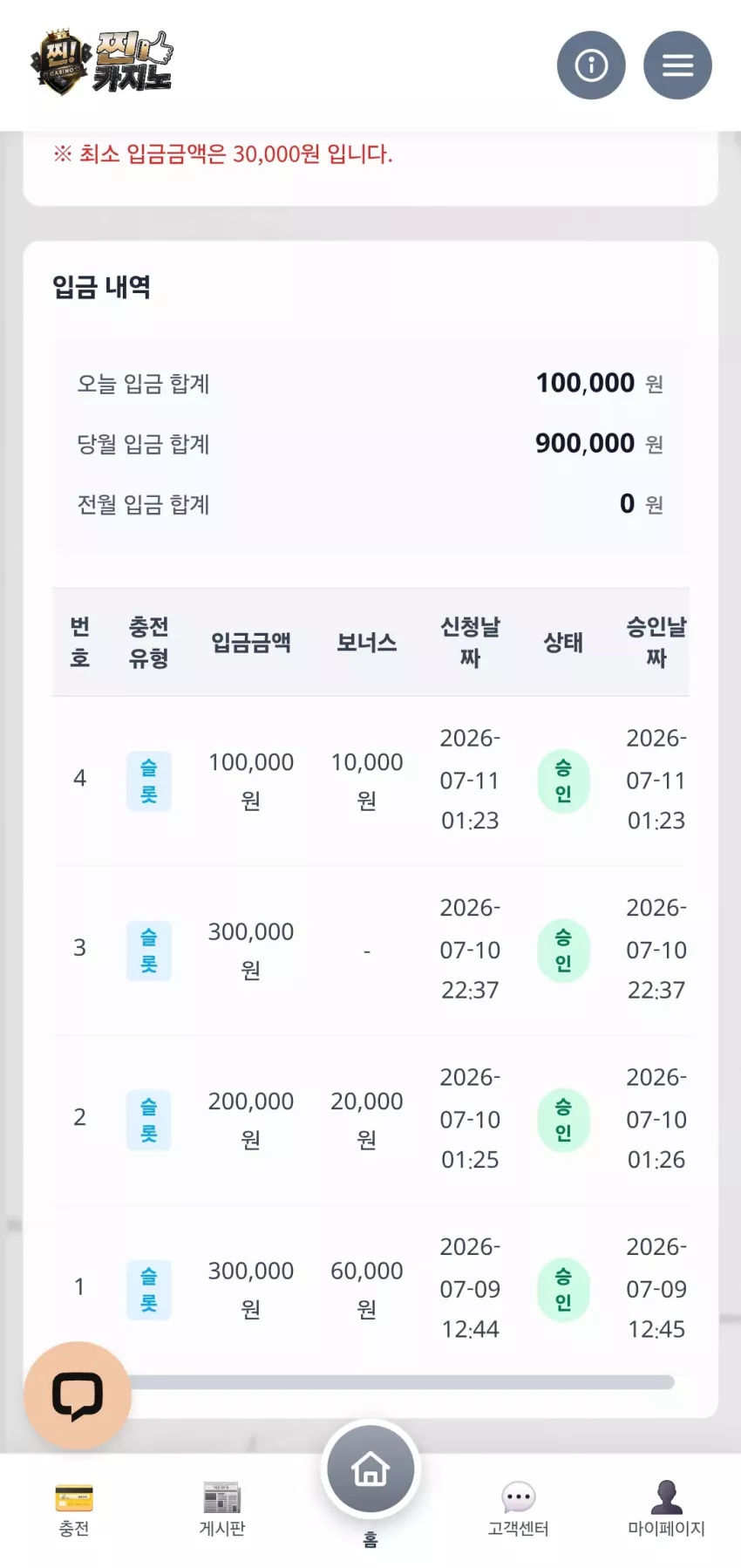Click the 입금금액 column header
741x1568 pixels.
tap(251, 643)
